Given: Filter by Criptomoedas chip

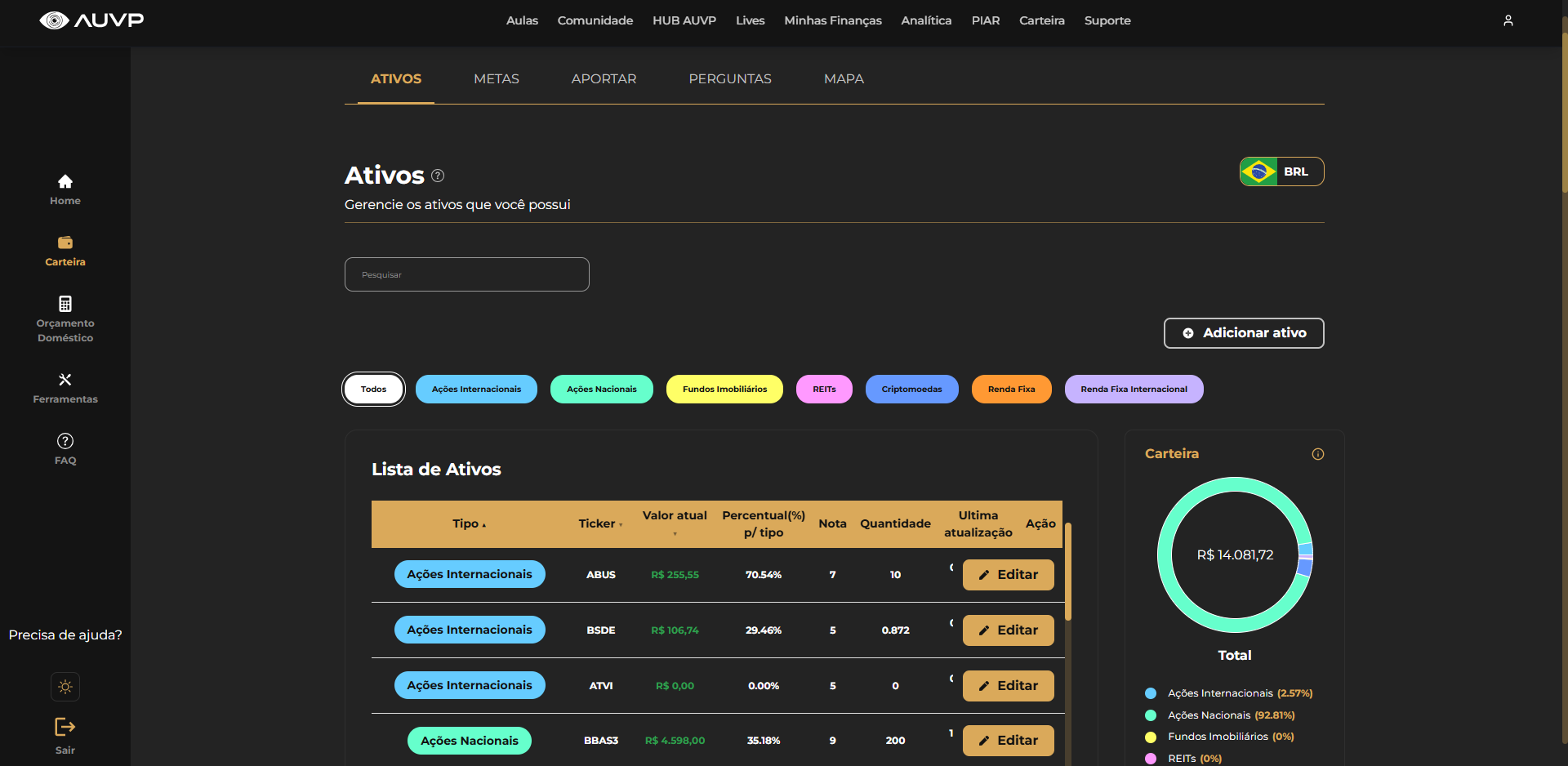Looking at the screenshot, I should (x=911, y=390).
